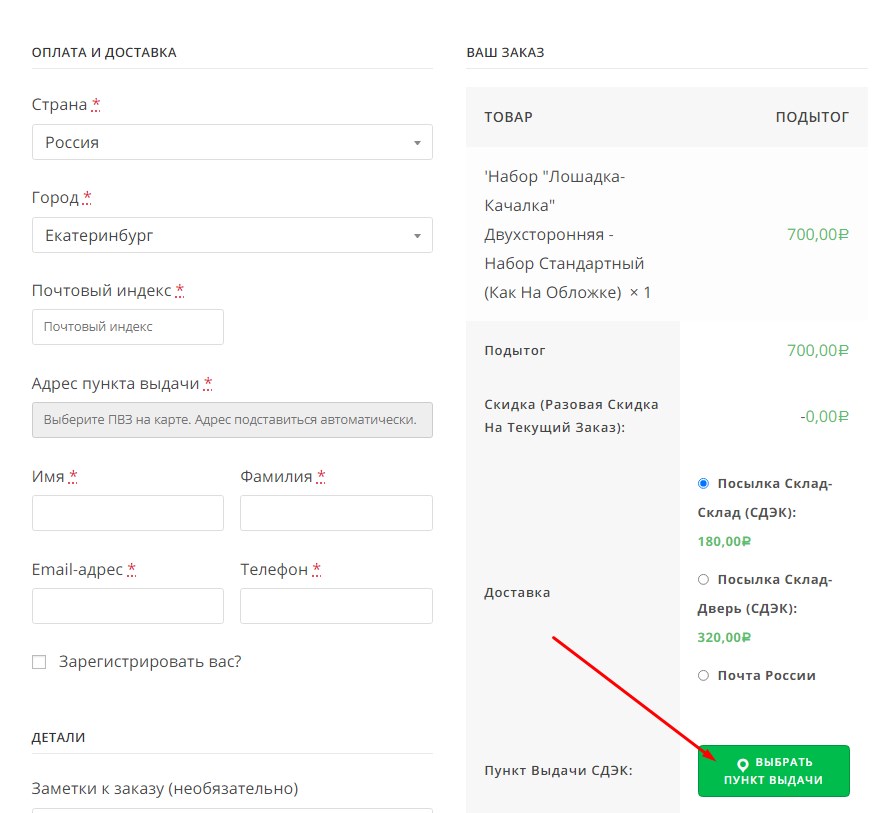Open the Страна dropdown showing Россия
This screenshot has width=895, height=813.
click(x=232, y=142)
